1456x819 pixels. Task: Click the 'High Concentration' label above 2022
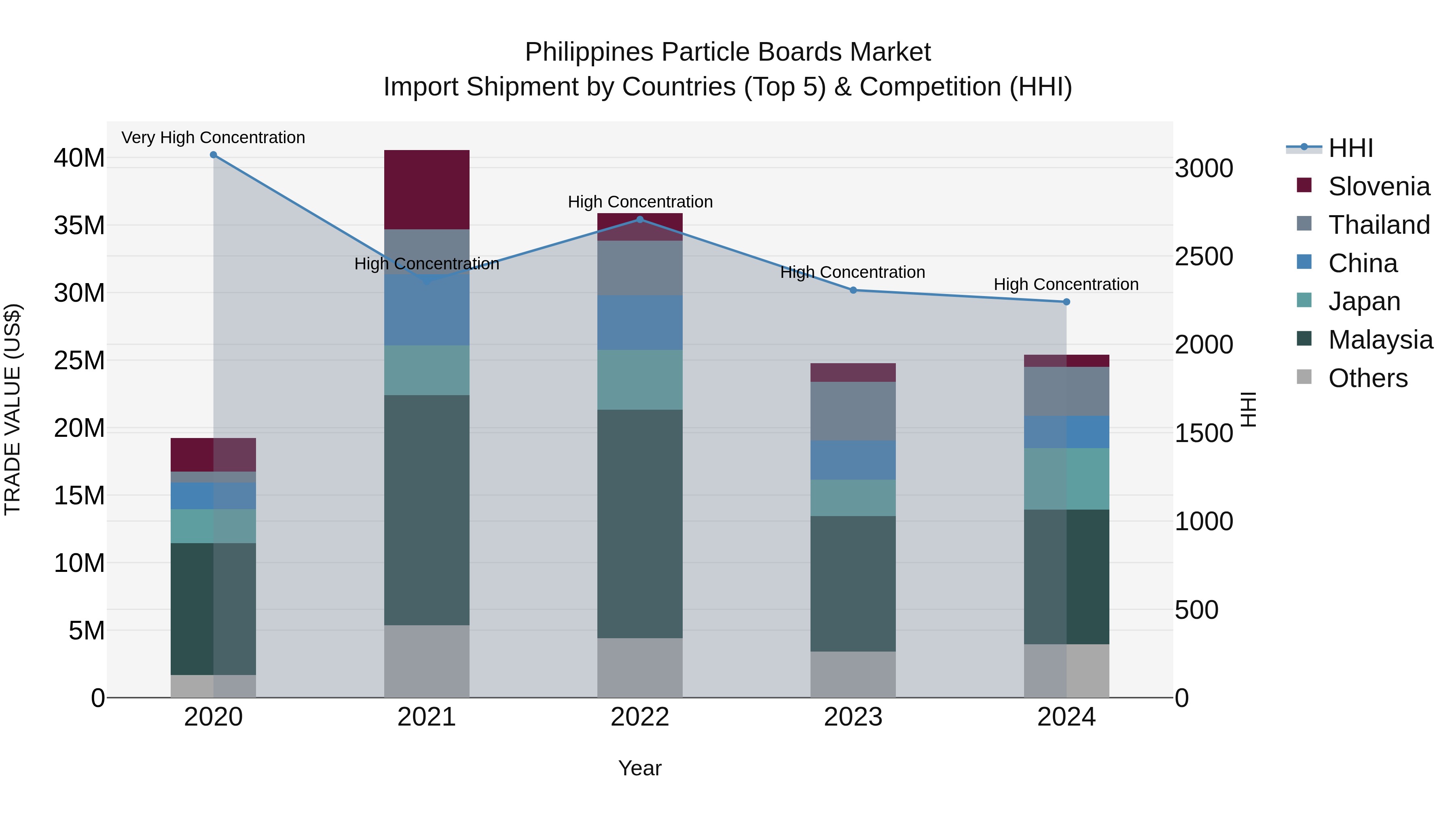640,202
